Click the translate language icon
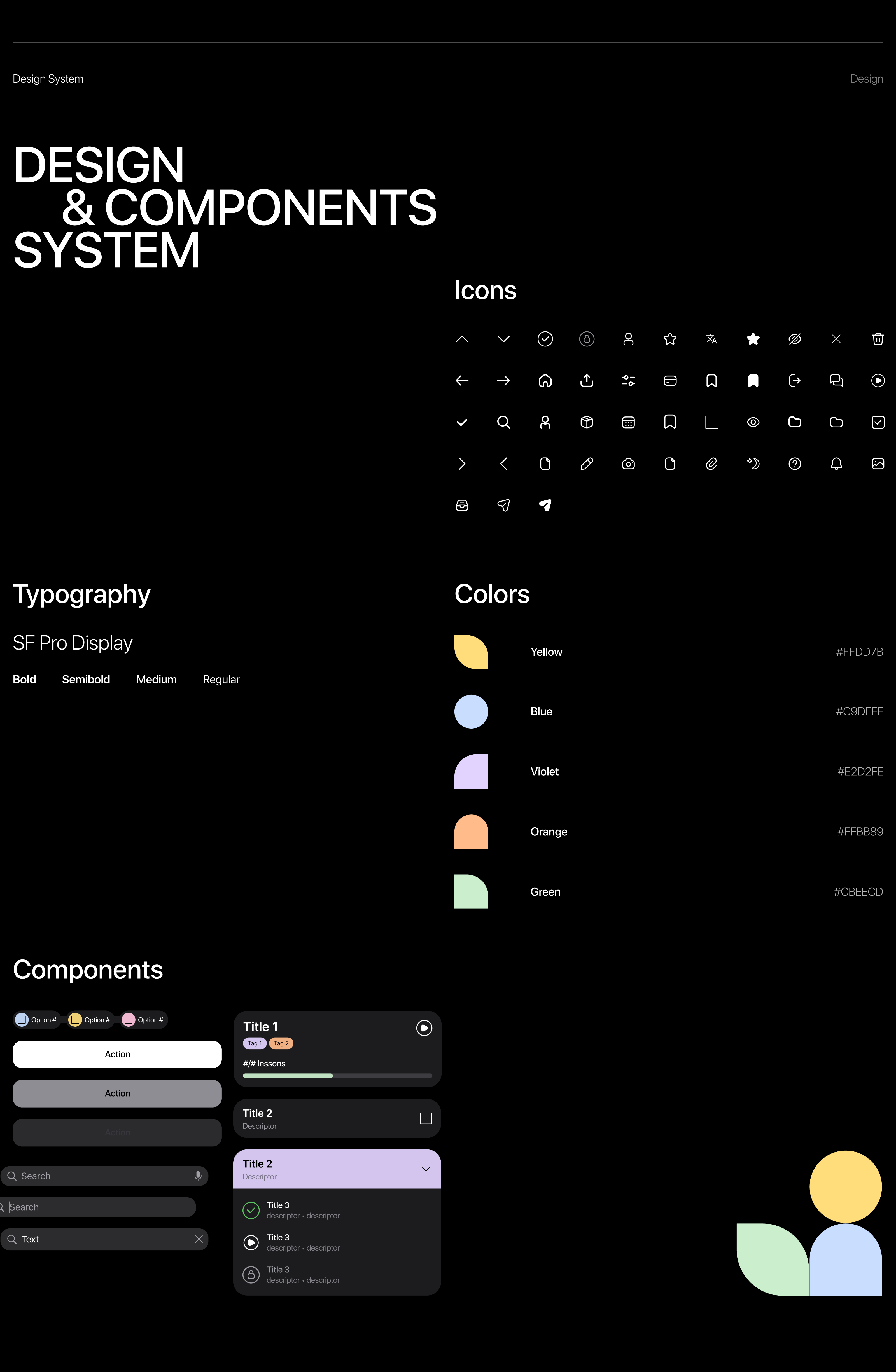 711,339
